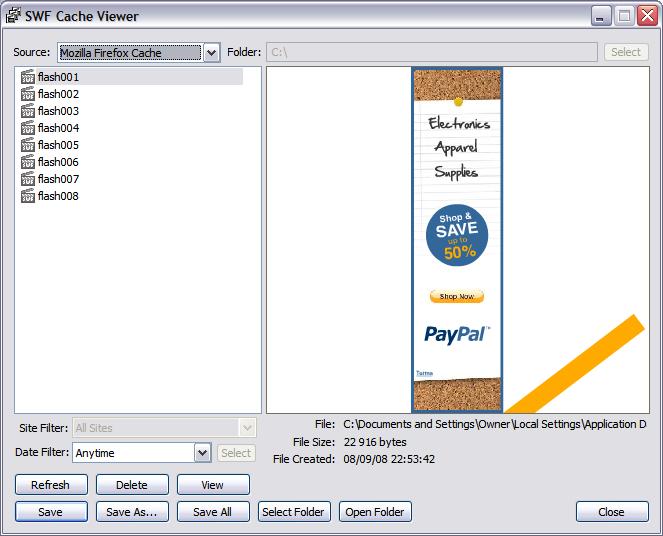Click the flash005 file icon
This screenshot has height=536, width=663.
(x=27, y=145)
